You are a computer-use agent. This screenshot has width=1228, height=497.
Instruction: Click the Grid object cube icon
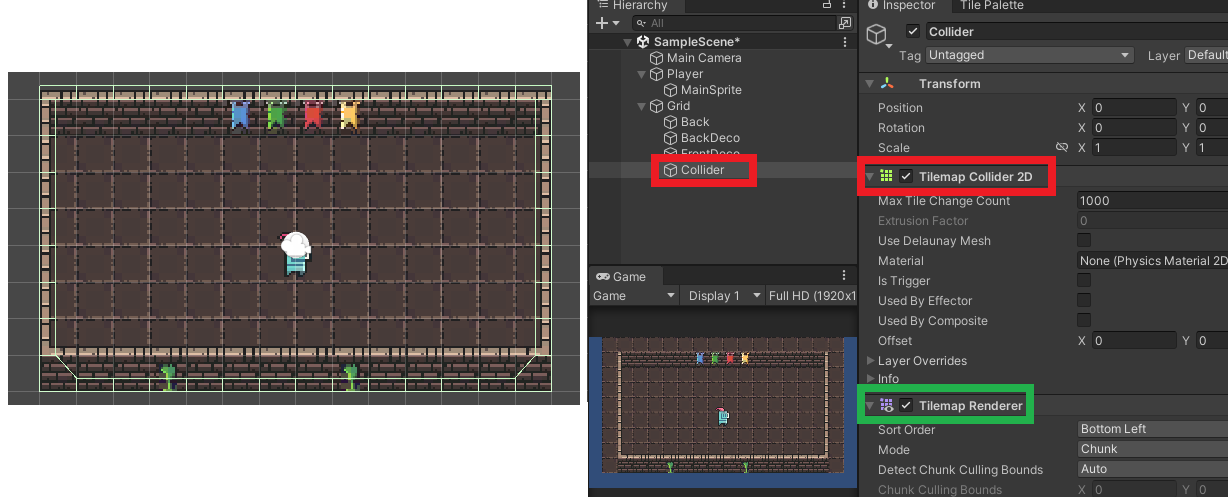pyautogui.click(x=656, y=106)
